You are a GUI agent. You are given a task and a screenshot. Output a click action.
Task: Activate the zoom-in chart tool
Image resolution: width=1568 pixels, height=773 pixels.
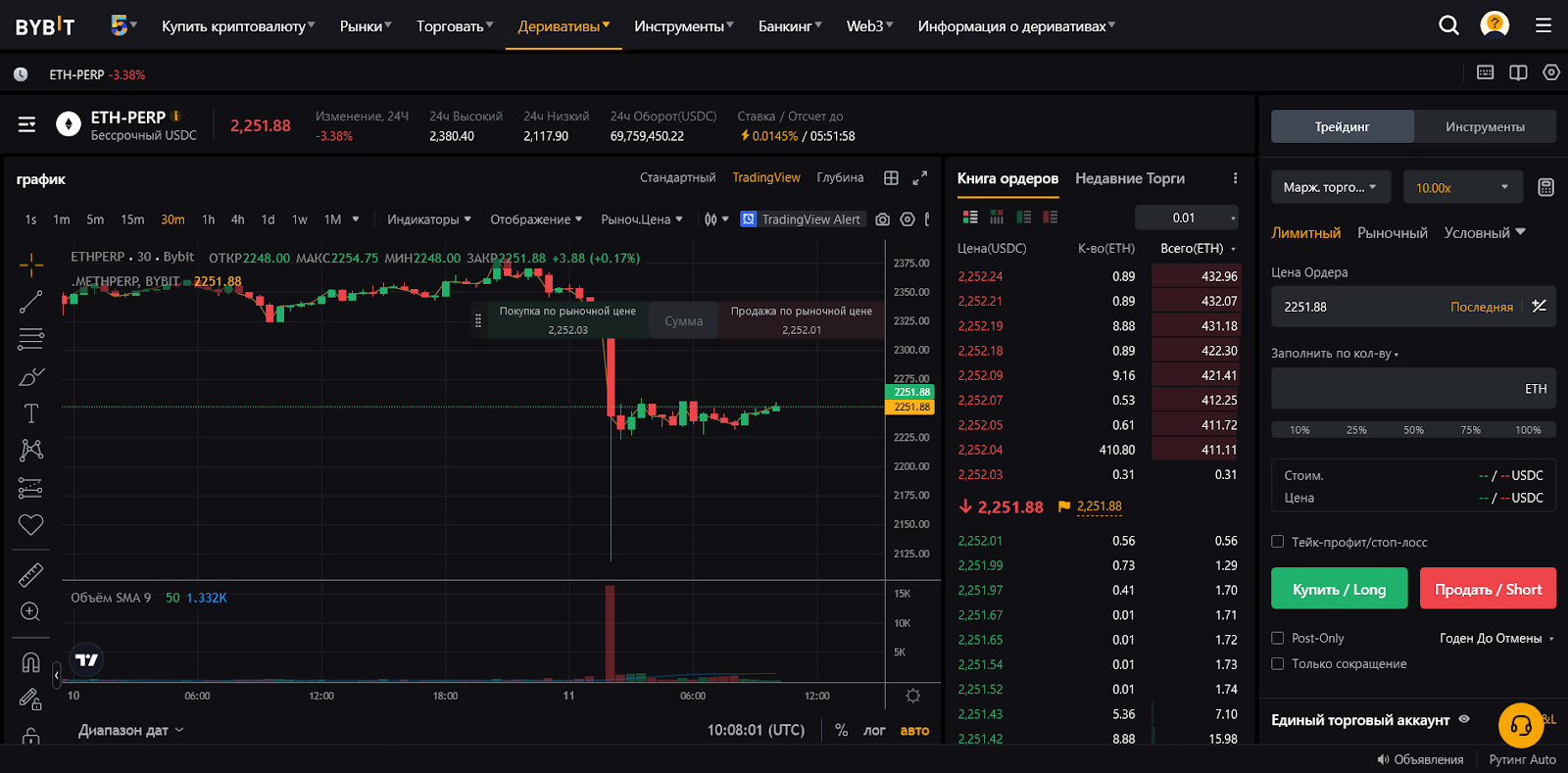coord(31,611)
